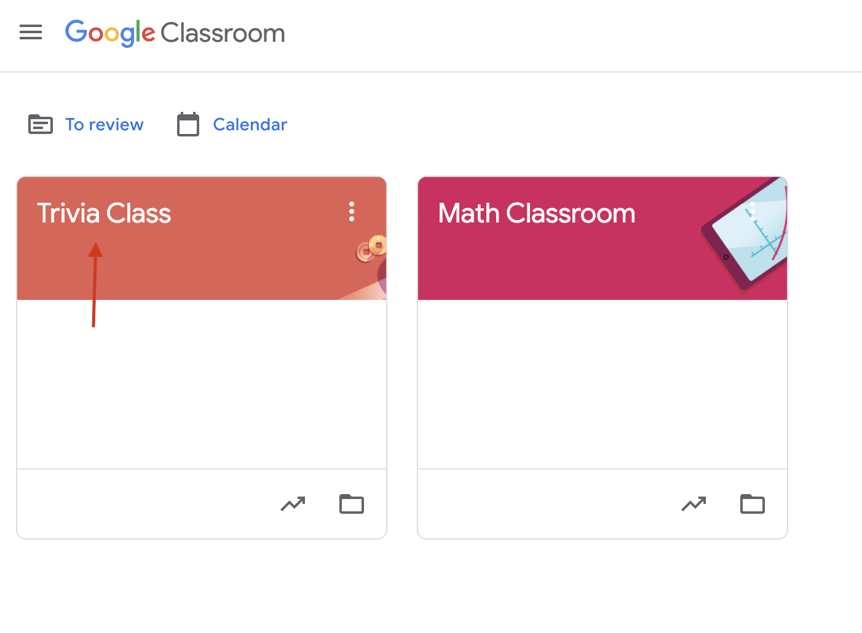Click the To review folder icon
The image size is (862, 633).
coord(41,124)
